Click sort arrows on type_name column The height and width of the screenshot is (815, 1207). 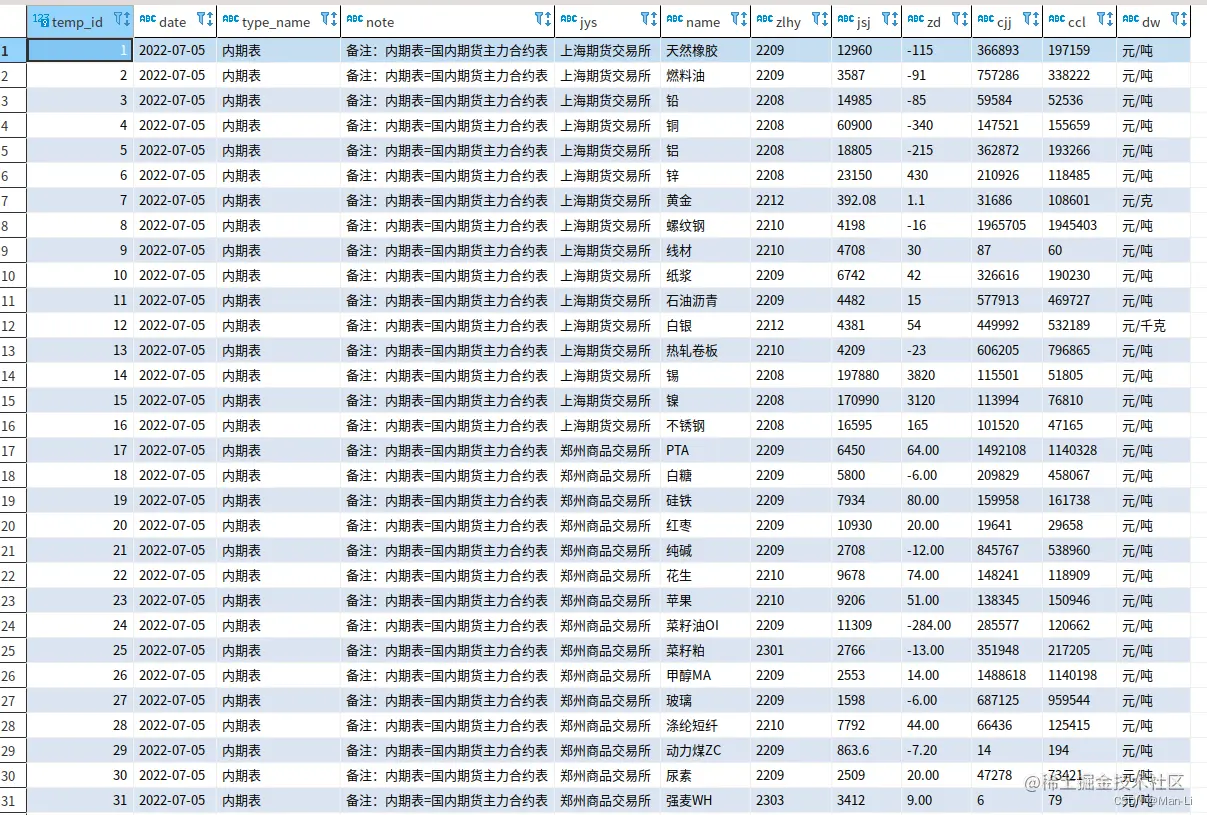(334, 19)
